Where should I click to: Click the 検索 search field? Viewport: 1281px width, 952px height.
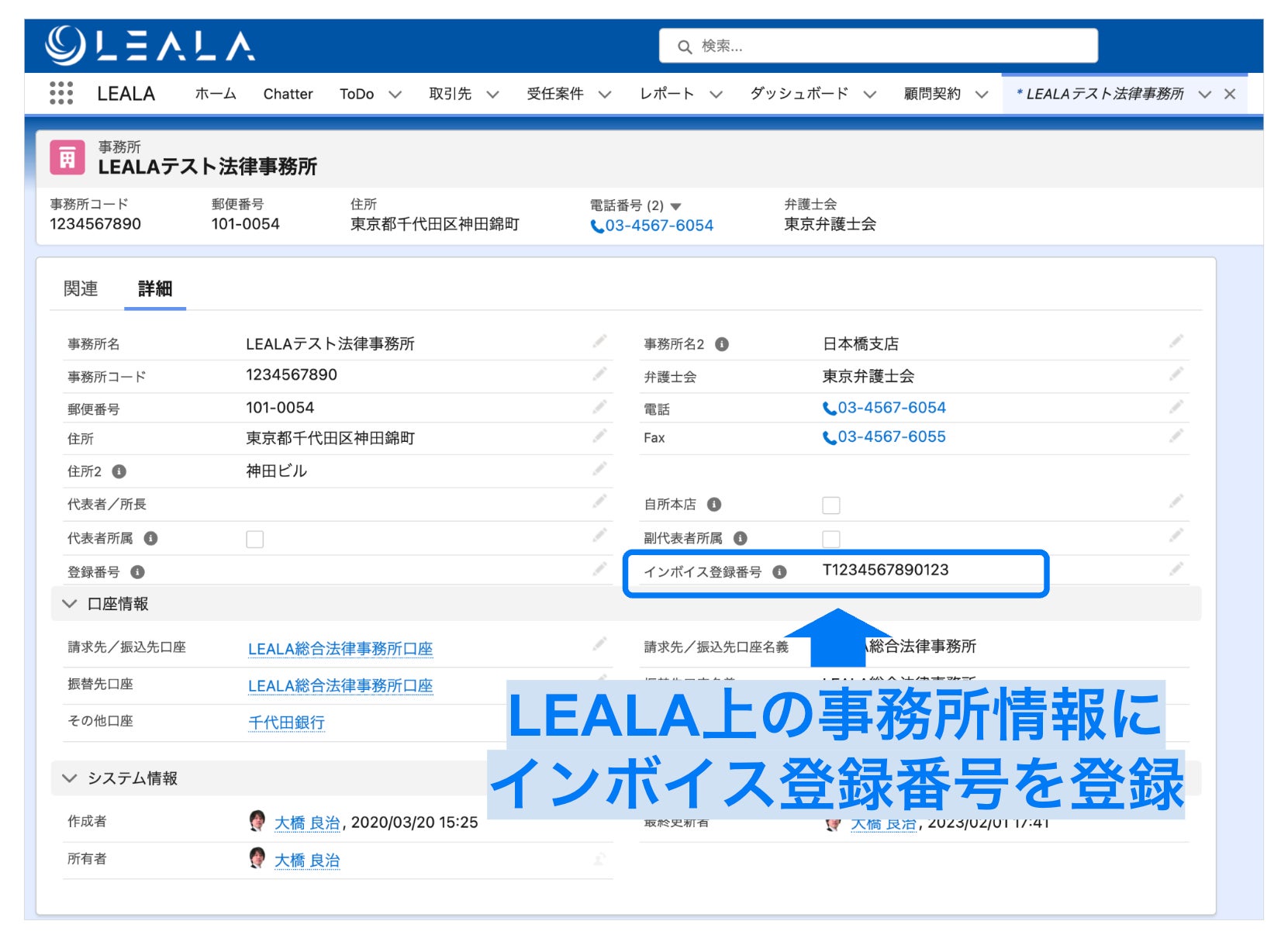(x=879, y=46)
